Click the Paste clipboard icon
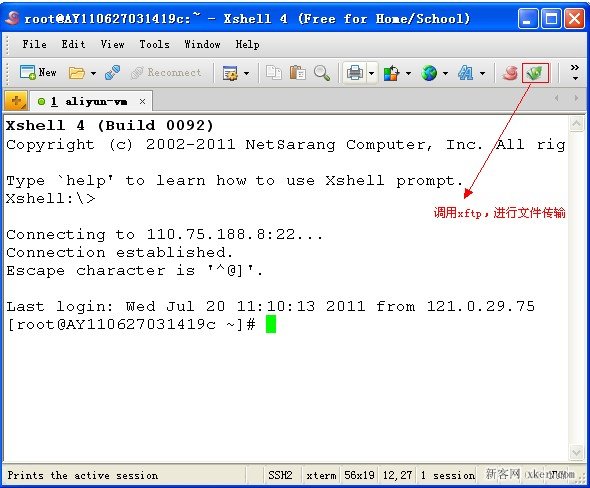This screenshot has height=488, width=590. pyautogui.click(x=297, y=72)
